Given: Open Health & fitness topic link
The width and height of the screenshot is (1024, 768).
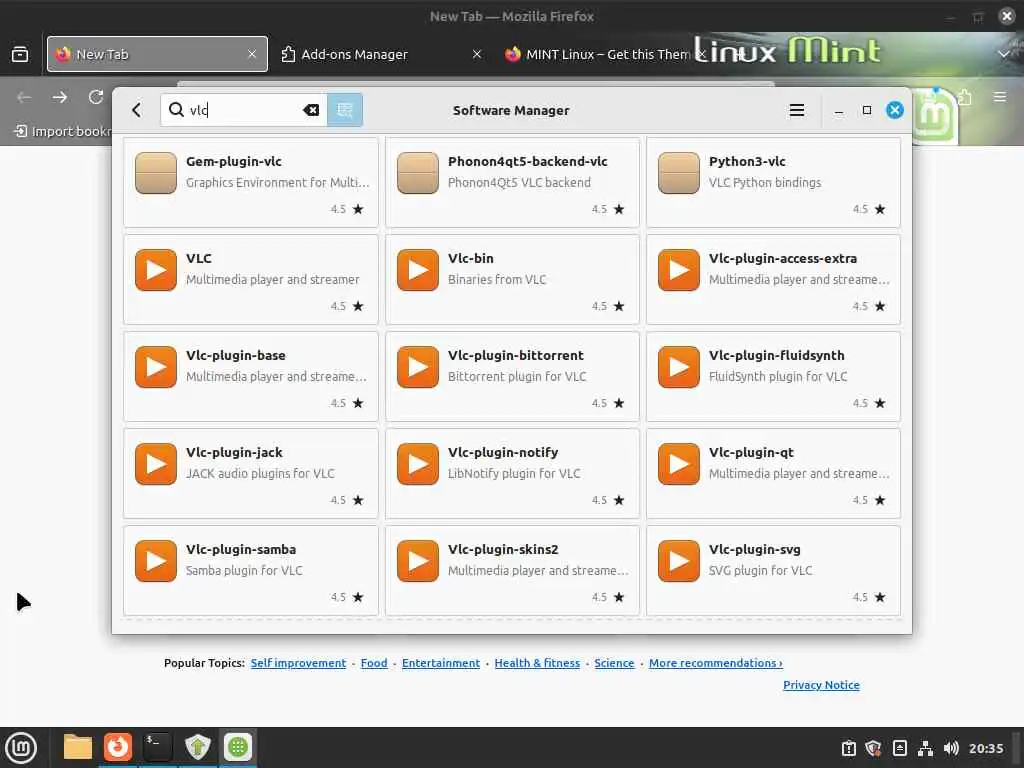Looking at the screenshot, I should click(537, 663).
